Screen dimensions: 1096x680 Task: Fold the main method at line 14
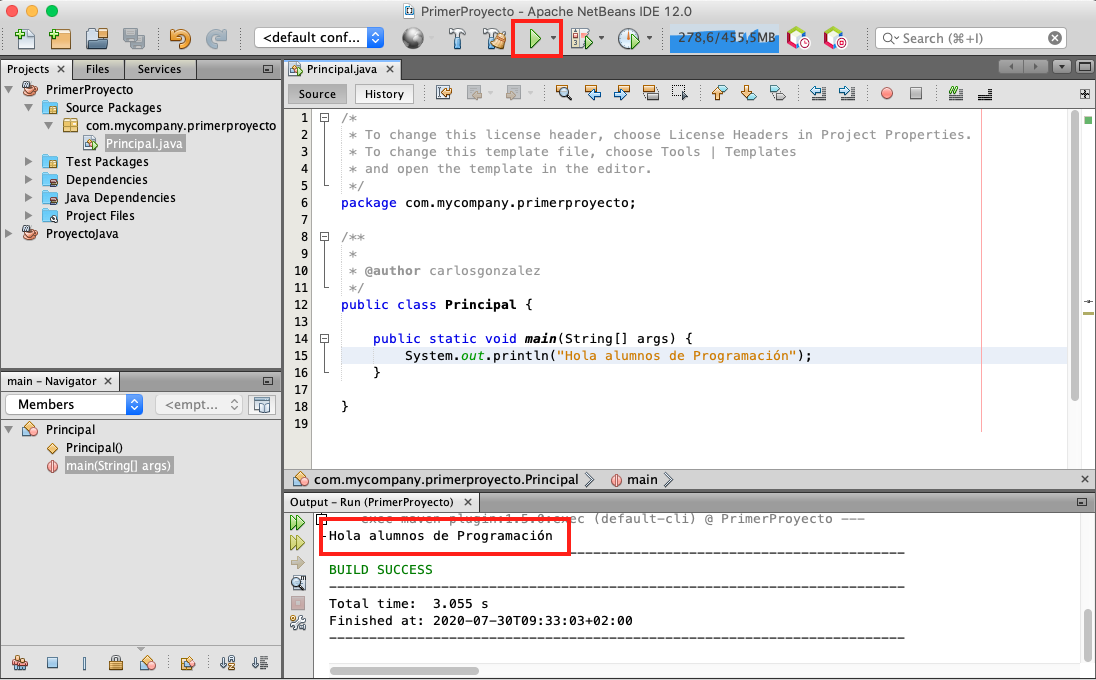324,338
